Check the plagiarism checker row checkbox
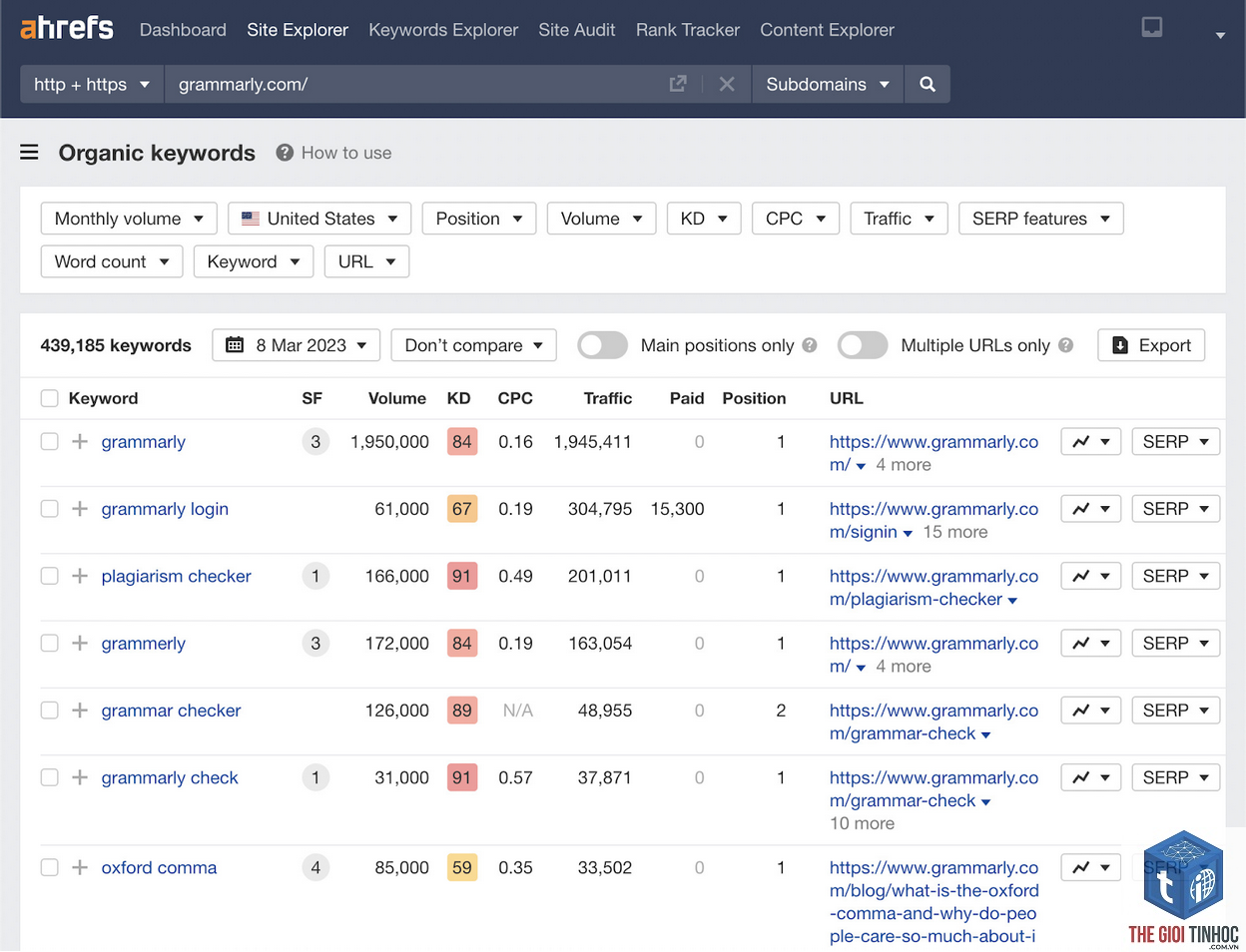Screen dimensions: 1246x952 [49, 576]
